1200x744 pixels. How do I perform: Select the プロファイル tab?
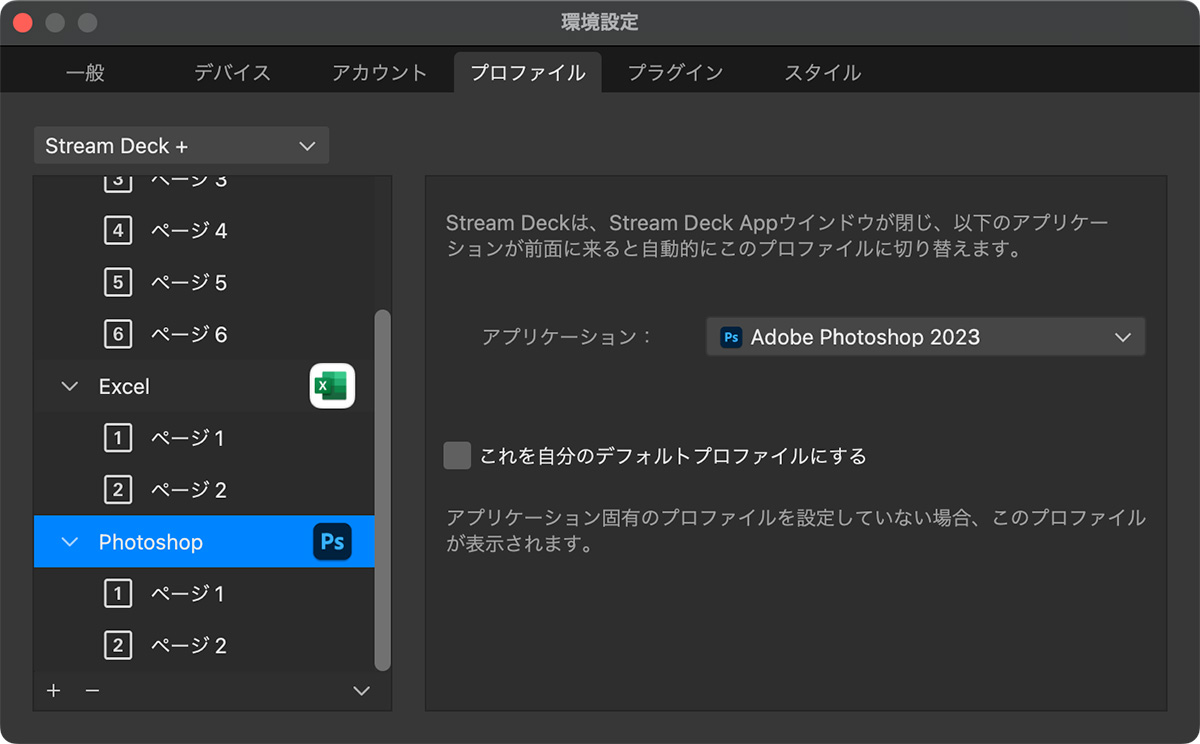coord(527,73)
